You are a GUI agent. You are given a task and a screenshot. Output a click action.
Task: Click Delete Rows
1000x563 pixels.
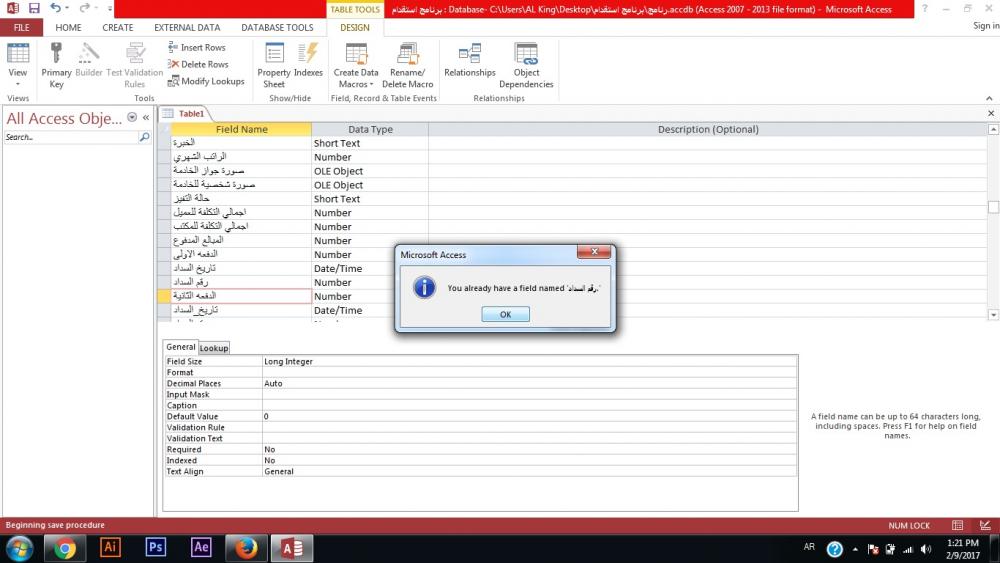click(x=198, y=64)
